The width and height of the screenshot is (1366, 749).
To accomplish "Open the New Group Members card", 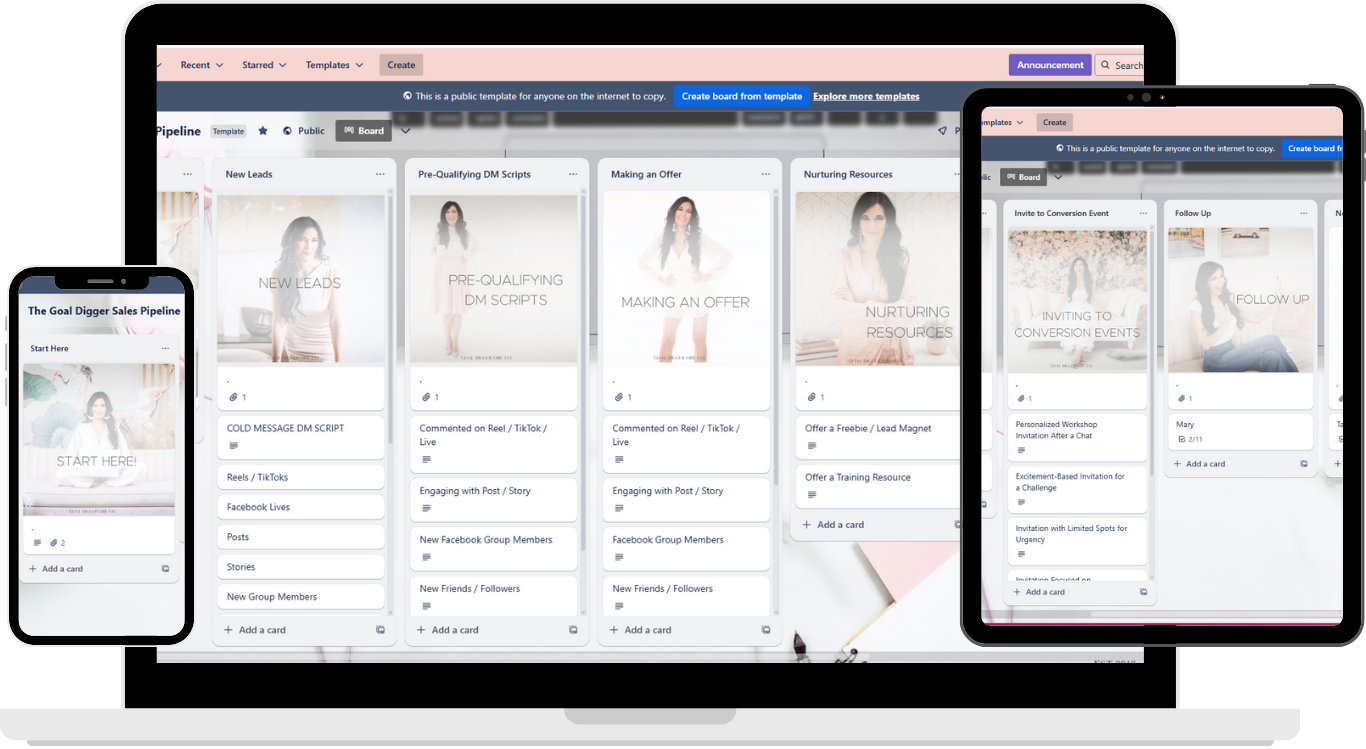I will click(x=301, y=596).
